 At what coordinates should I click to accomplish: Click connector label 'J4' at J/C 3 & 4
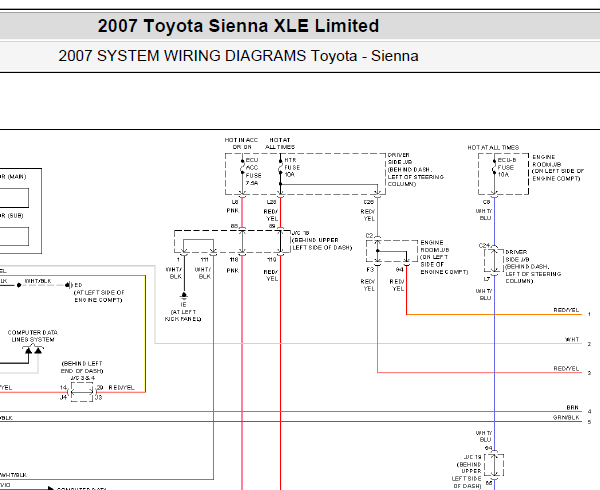click(63, 398)
